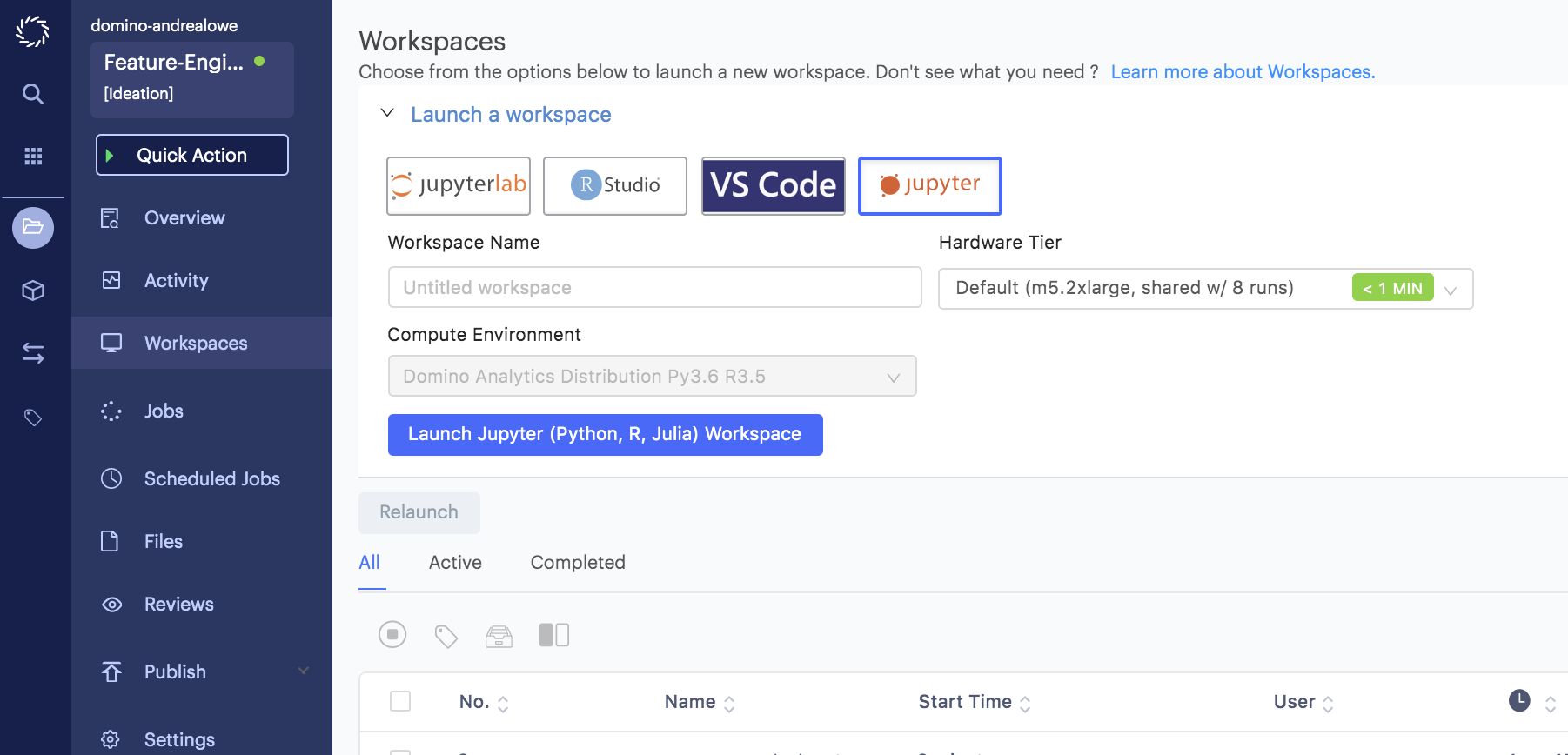Open the Hardware Tier dropdown
Screen dimensions: 1568x755
click(1206, 289)
